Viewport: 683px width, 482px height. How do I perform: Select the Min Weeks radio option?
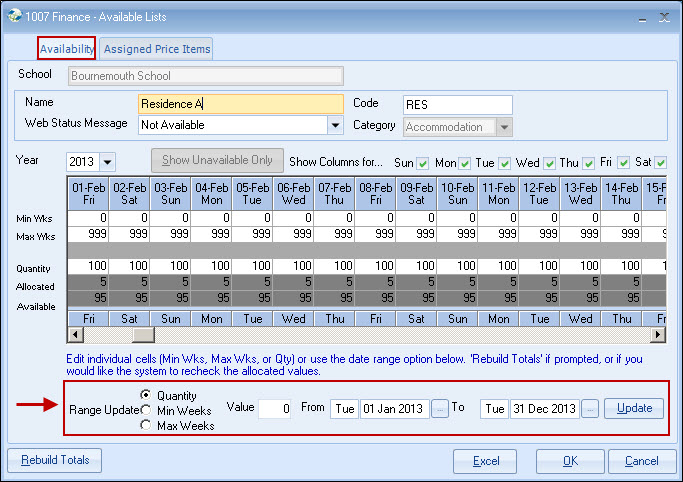146,410
